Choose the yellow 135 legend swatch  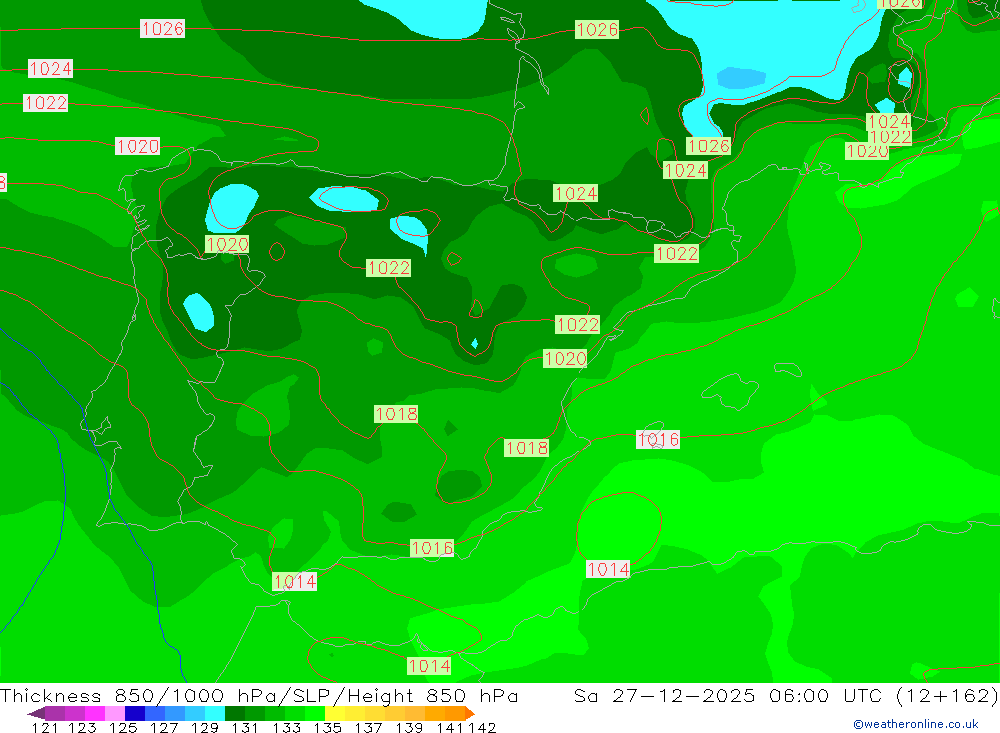335,713
